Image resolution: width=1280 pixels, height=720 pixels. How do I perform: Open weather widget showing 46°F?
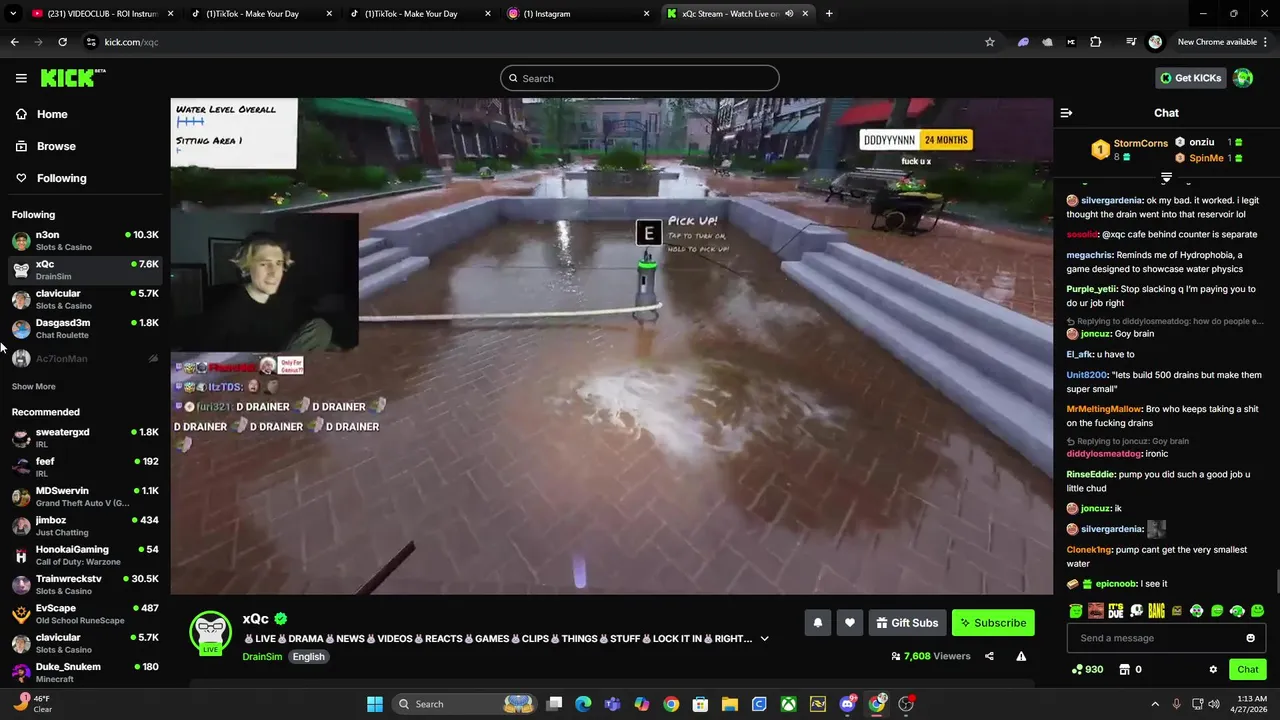(32, 704)
